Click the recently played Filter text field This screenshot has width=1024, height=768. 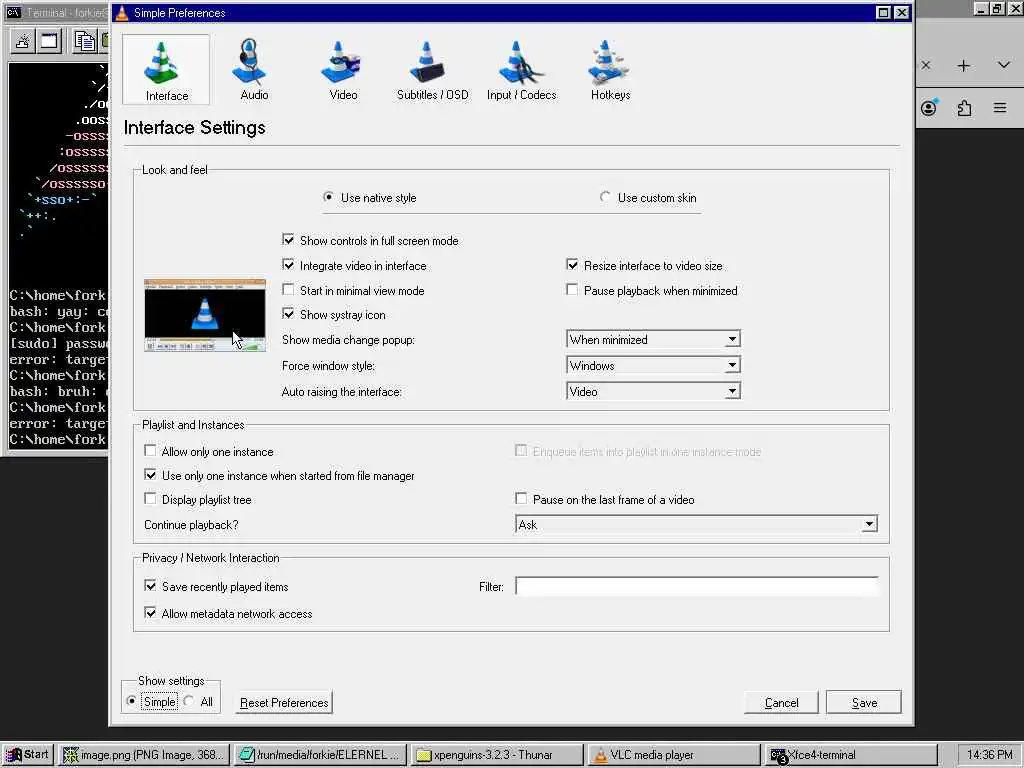coord(696,586)
